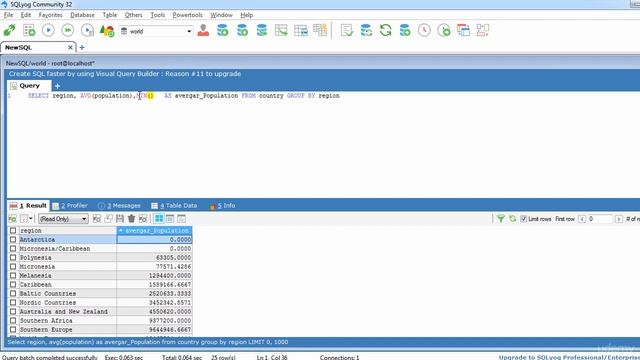640x360 pixels.
Task: Click the red-blue windows layout icon
Action: pos(463,30)
